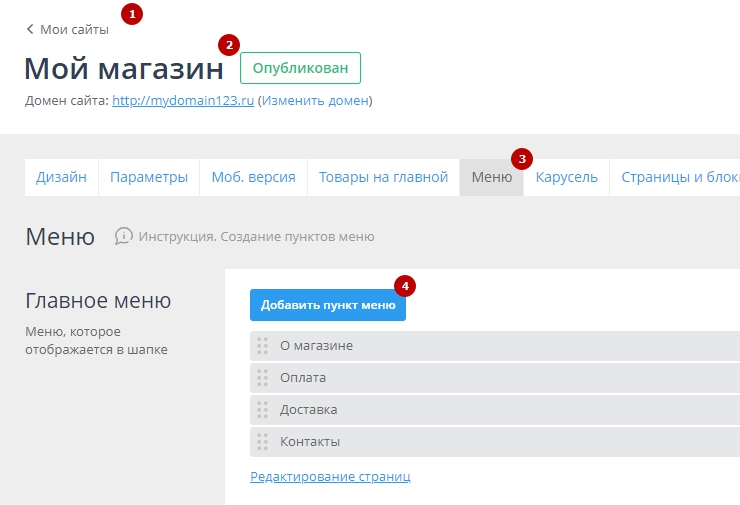This screenshot has width=740, height=505.
Task: Switch to the Параметры tab
Action: [149, 177]
